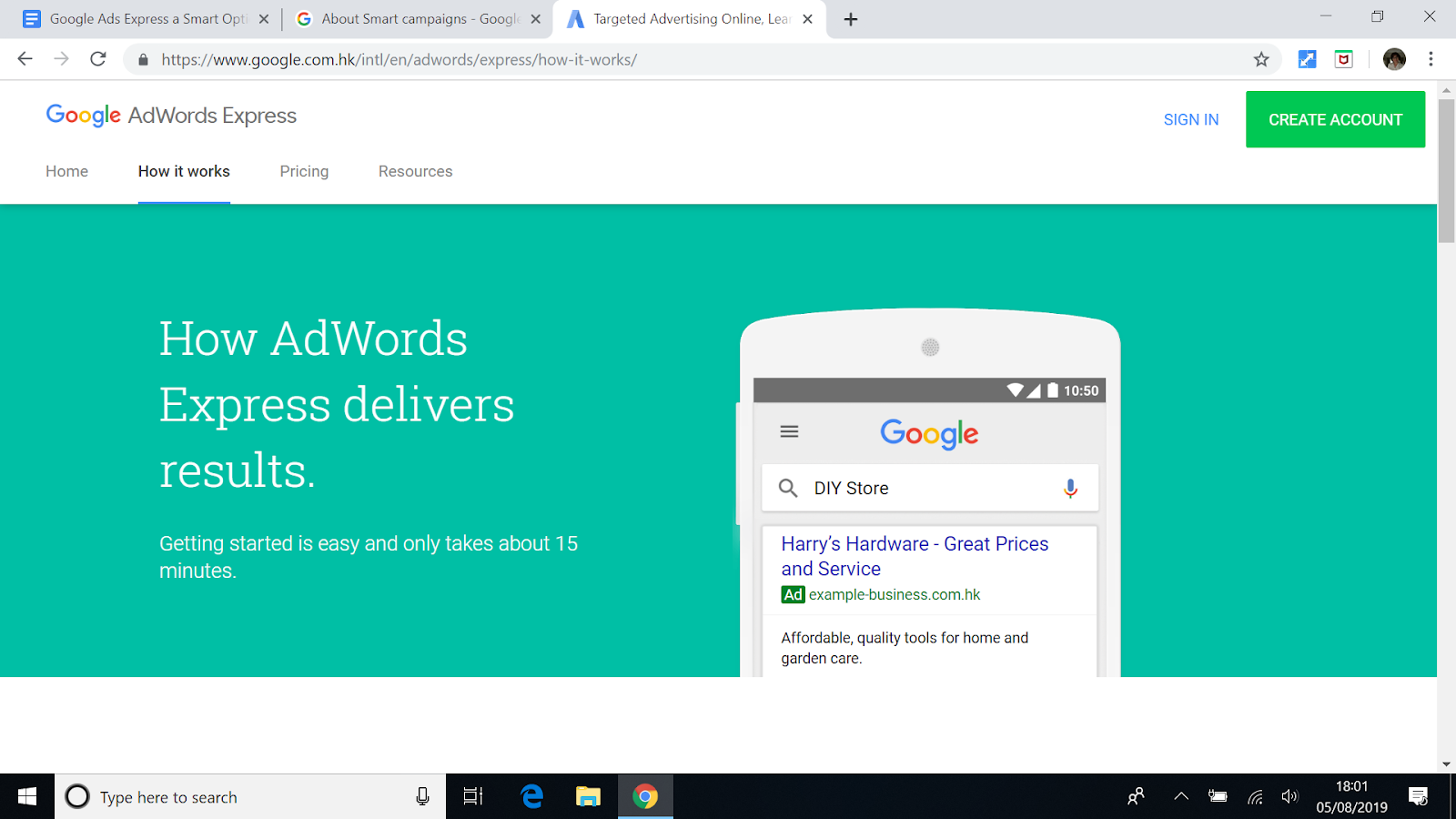This screenshot has width=1456, height=819.
Task: Open the clock showing 18:01
Action: click(1351, 797)
